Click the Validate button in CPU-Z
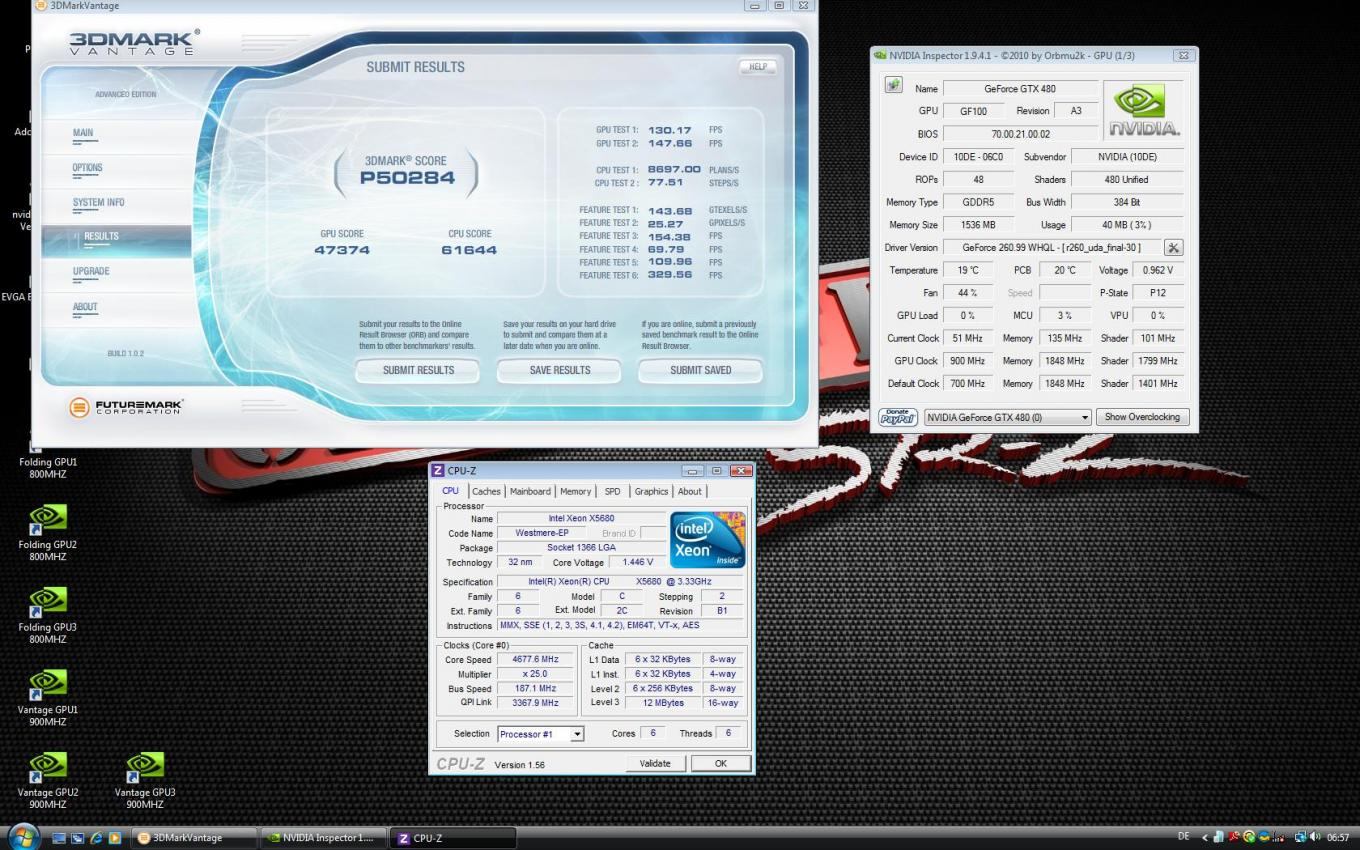1360x850 pixels. coord(655,763)
